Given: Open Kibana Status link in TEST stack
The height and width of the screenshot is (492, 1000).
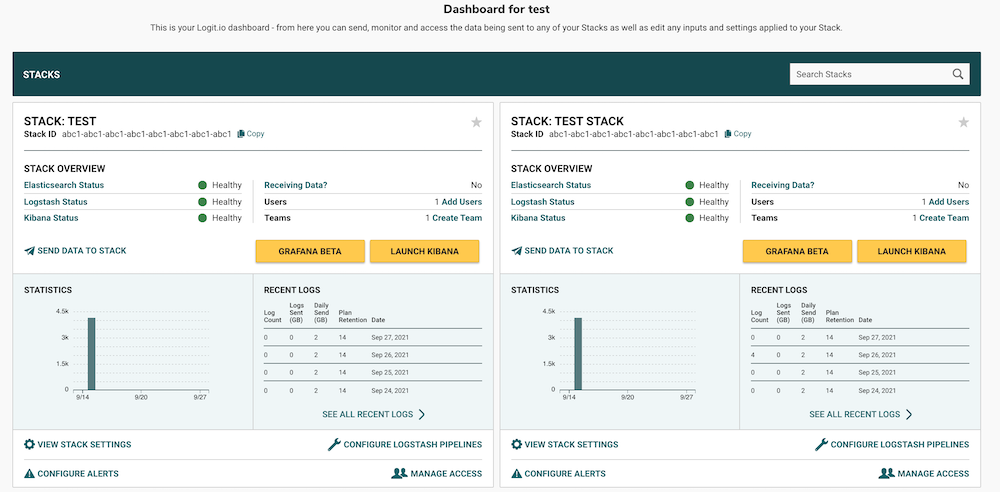Looking at the screenshot, I should [x=51, y=218].
